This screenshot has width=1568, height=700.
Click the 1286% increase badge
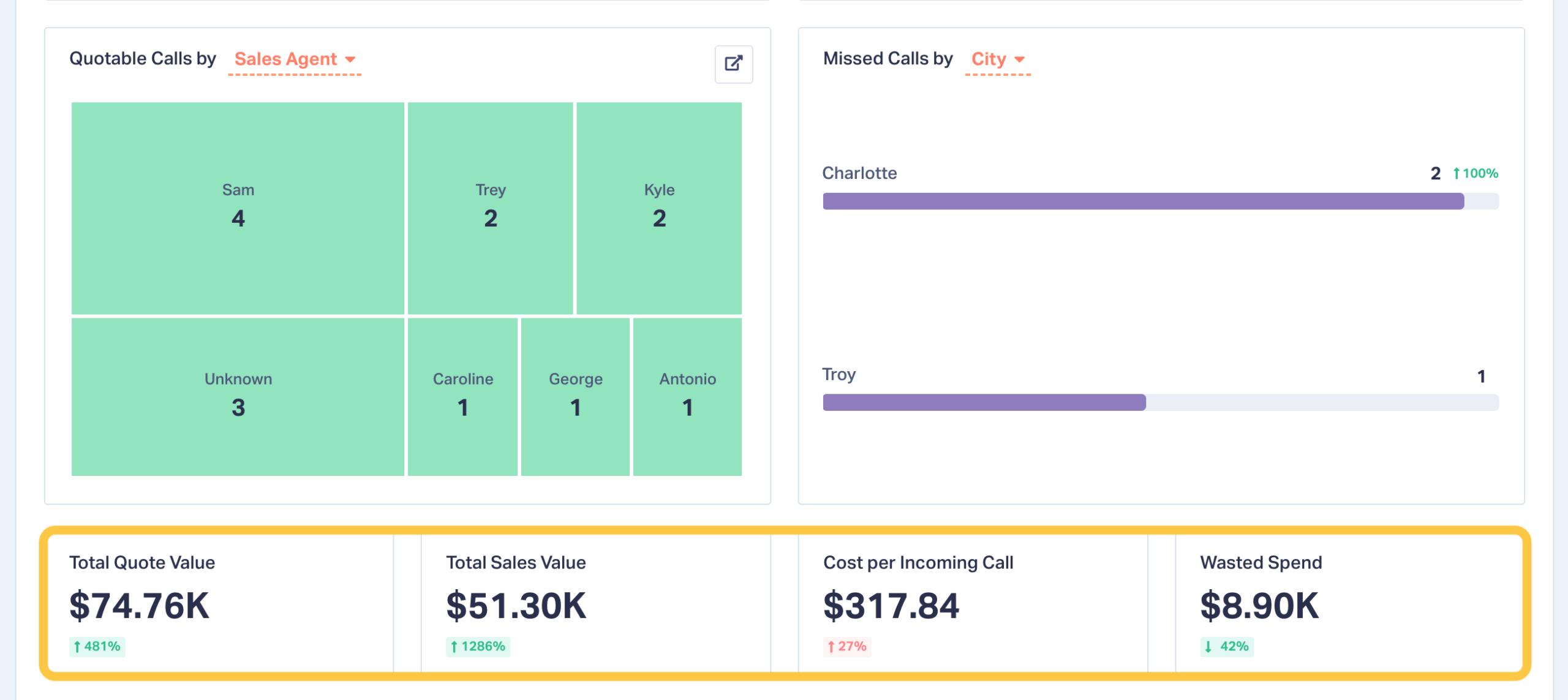click(478, 646)
